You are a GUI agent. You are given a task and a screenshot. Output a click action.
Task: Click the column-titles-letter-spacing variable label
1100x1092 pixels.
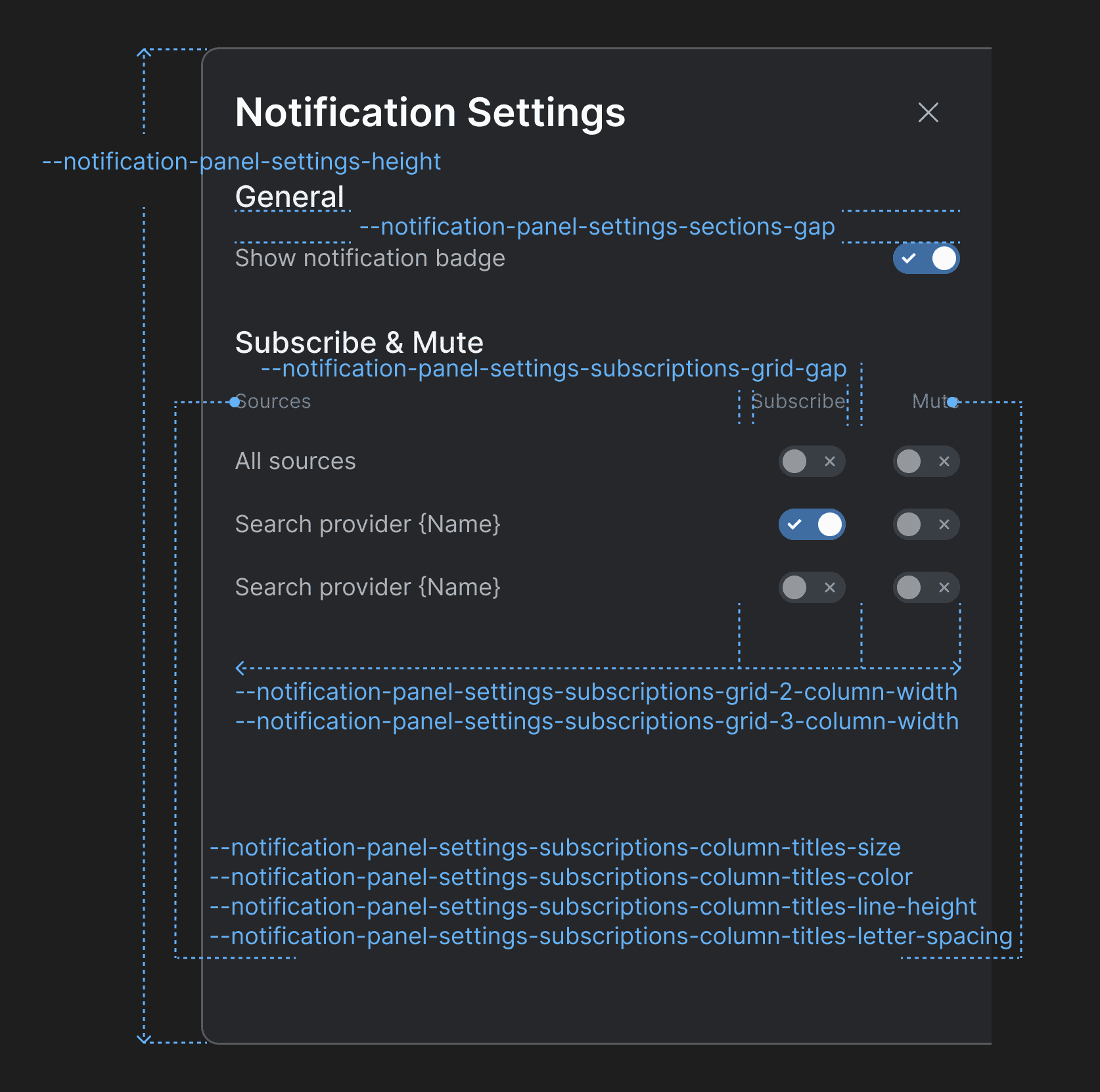point(610,936)
